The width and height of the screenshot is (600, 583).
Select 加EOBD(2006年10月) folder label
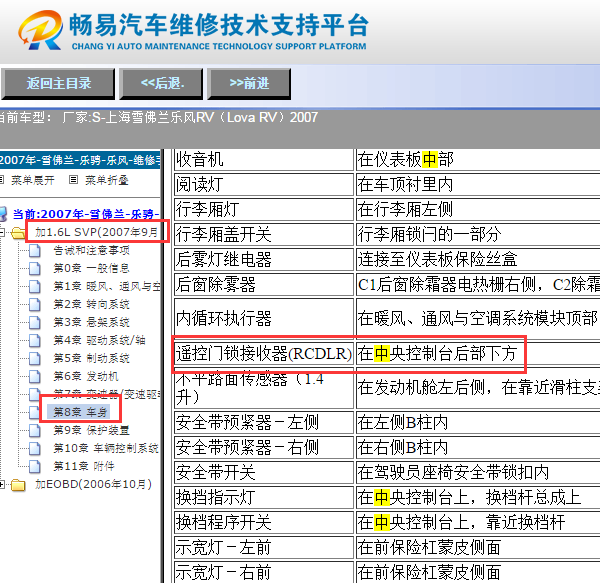93,484
